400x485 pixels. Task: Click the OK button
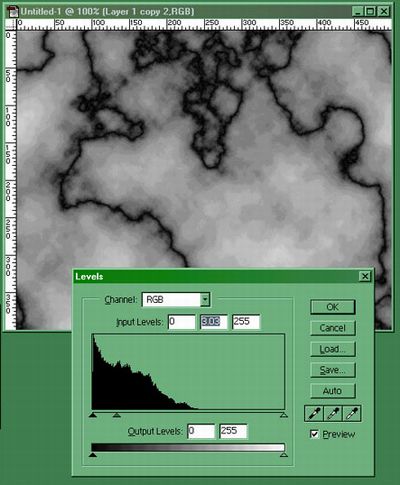pos(333,307)
